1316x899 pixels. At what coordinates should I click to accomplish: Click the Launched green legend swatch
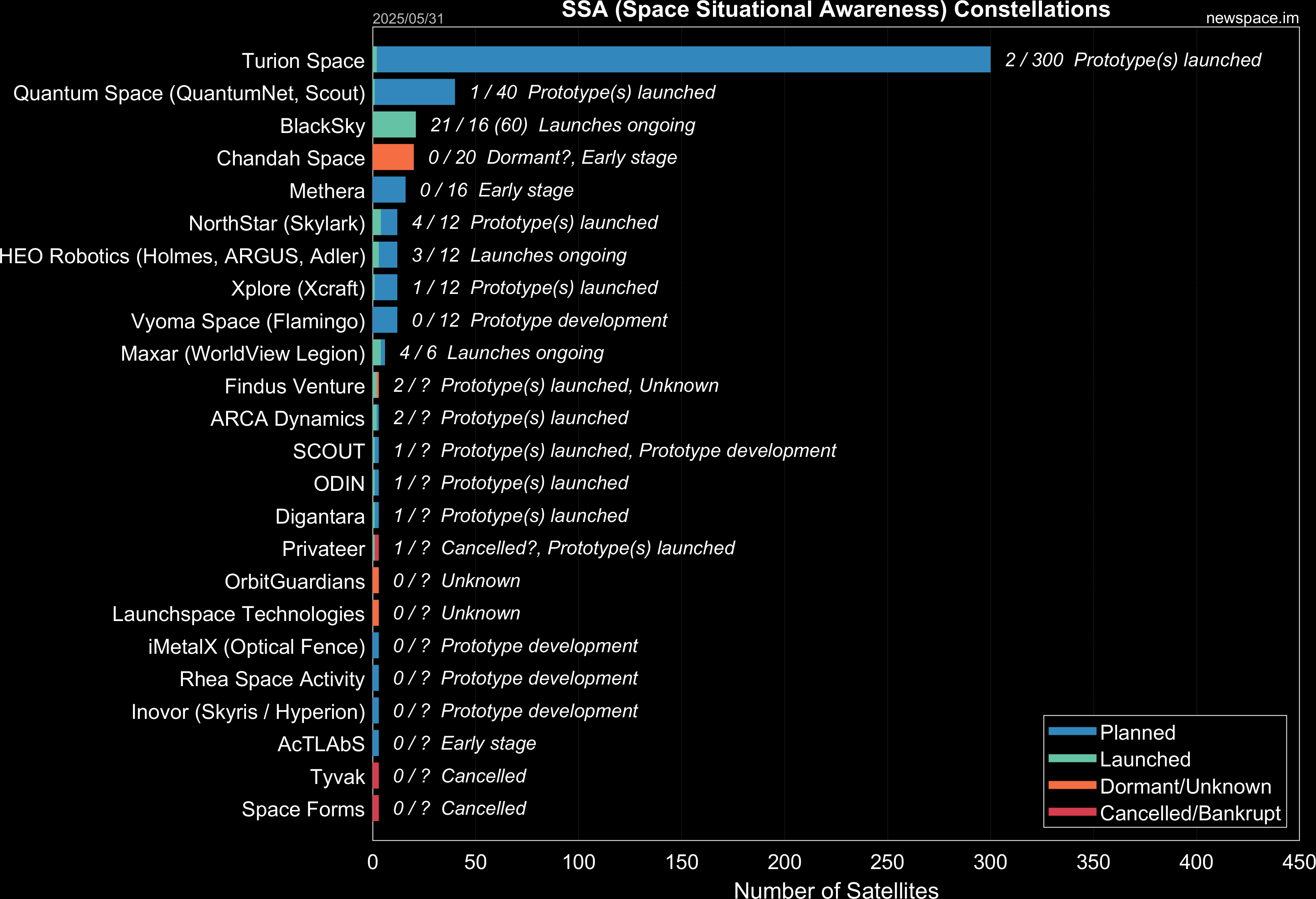(1072, 758)
